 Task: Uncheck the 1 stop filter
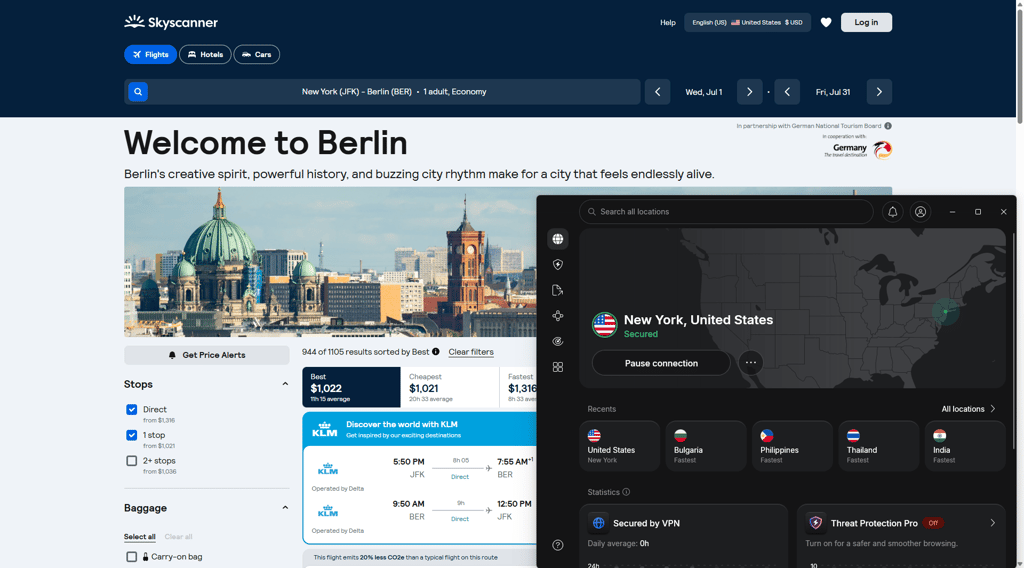click(x=131, y=435)
